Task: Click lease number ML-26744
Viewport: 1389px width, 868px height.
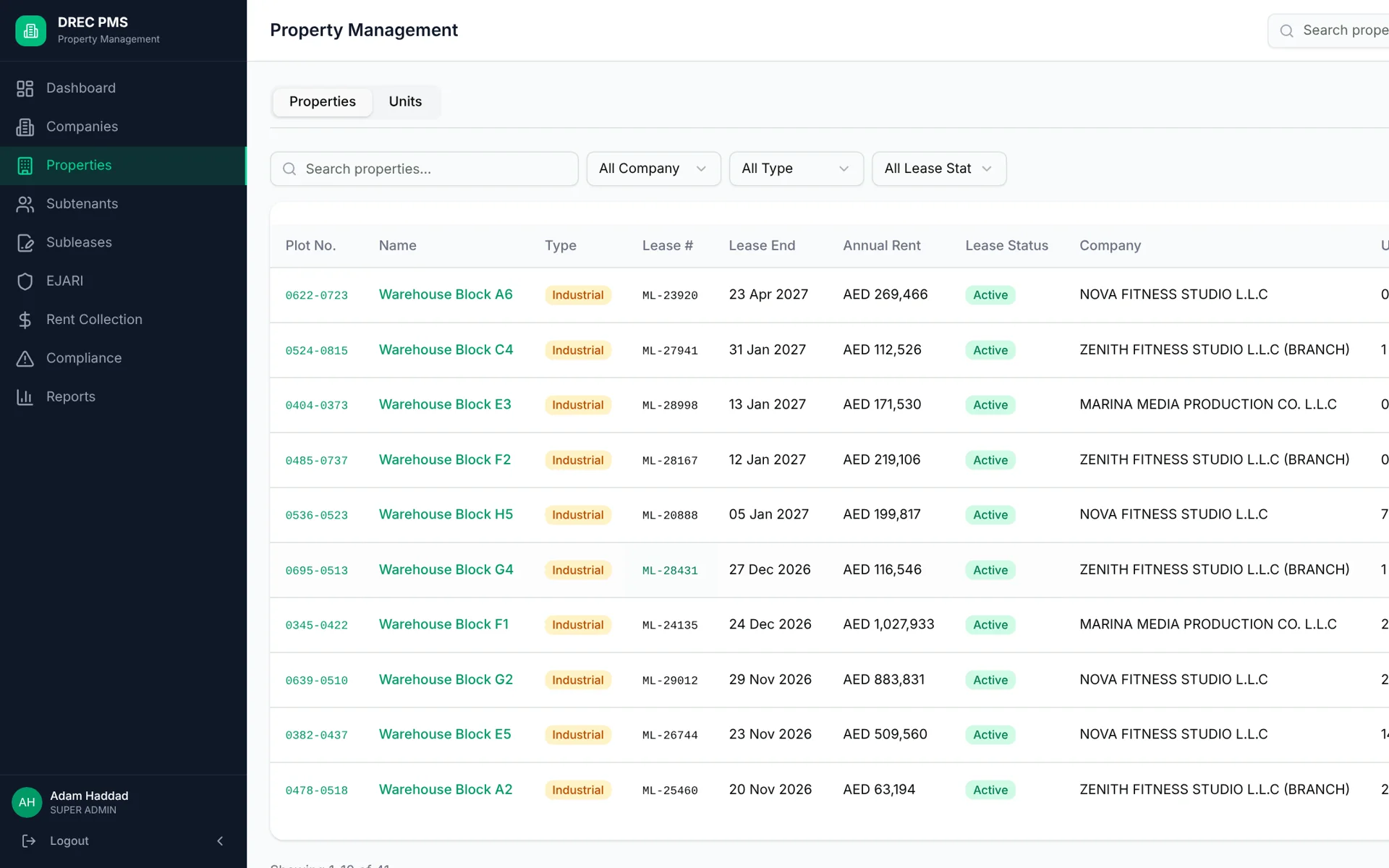Action: pos(670,735)
